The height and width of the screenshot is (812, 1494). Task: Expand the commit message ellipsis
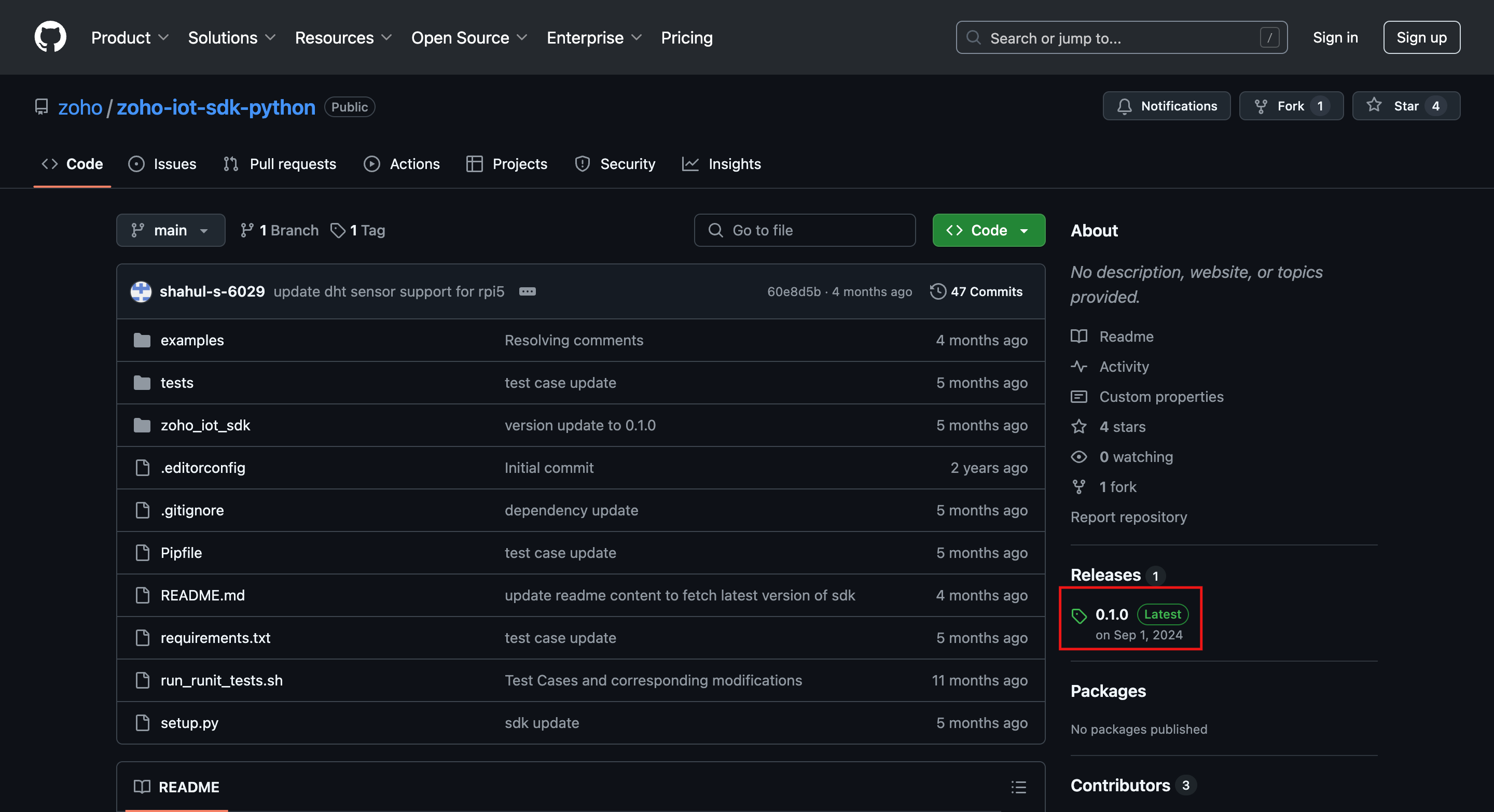click(x=527, y=291)
